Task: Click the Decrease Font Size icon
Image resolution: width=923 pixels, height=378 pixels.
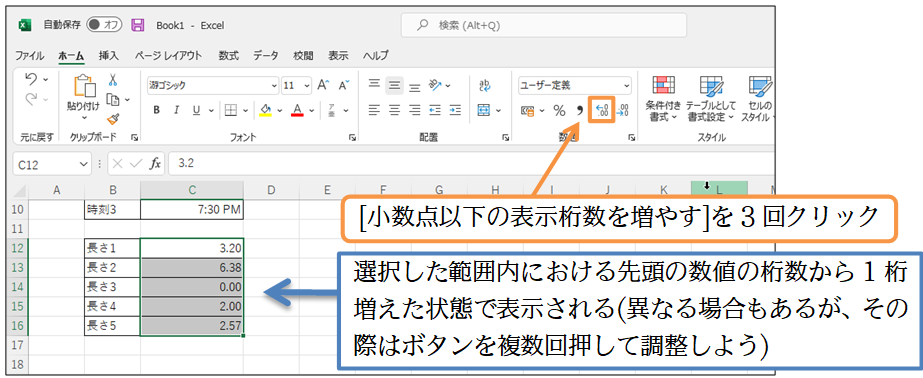Action: click(345, 85)
